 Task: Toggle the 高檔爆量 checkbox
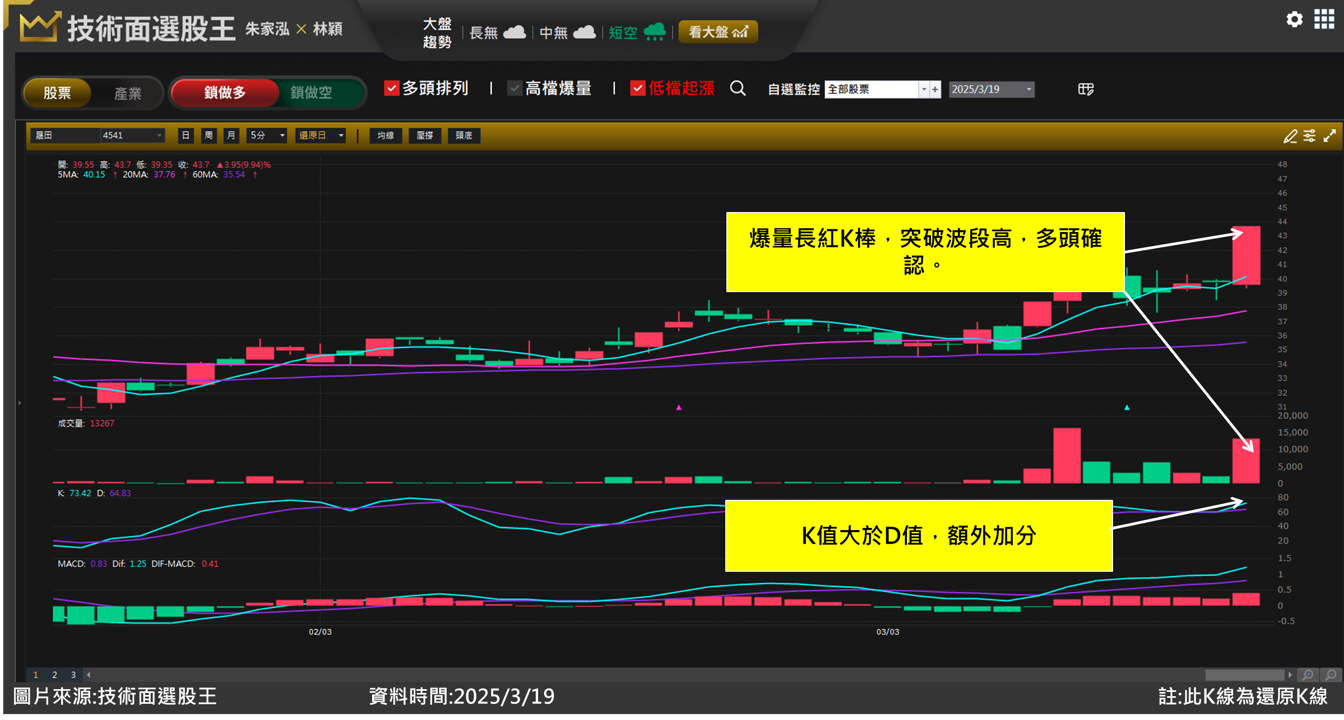514,88
